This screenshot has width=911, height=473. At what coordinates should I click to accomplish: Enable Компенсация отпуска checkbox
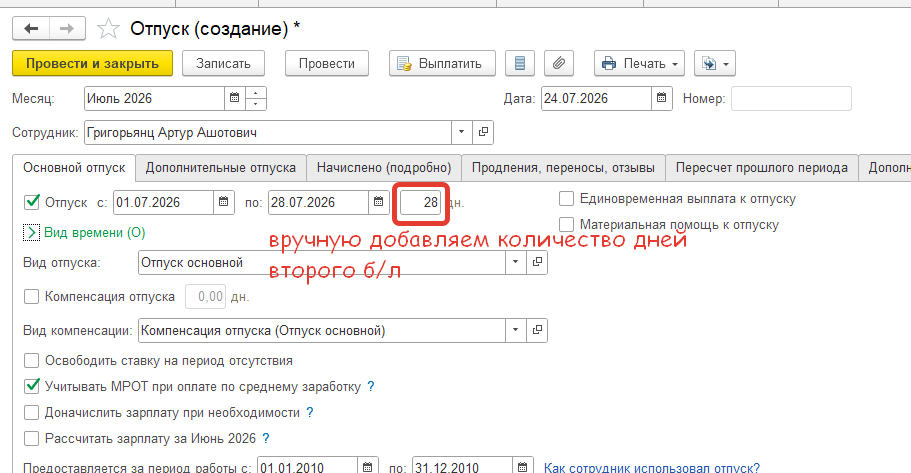[x=31, y=296]
